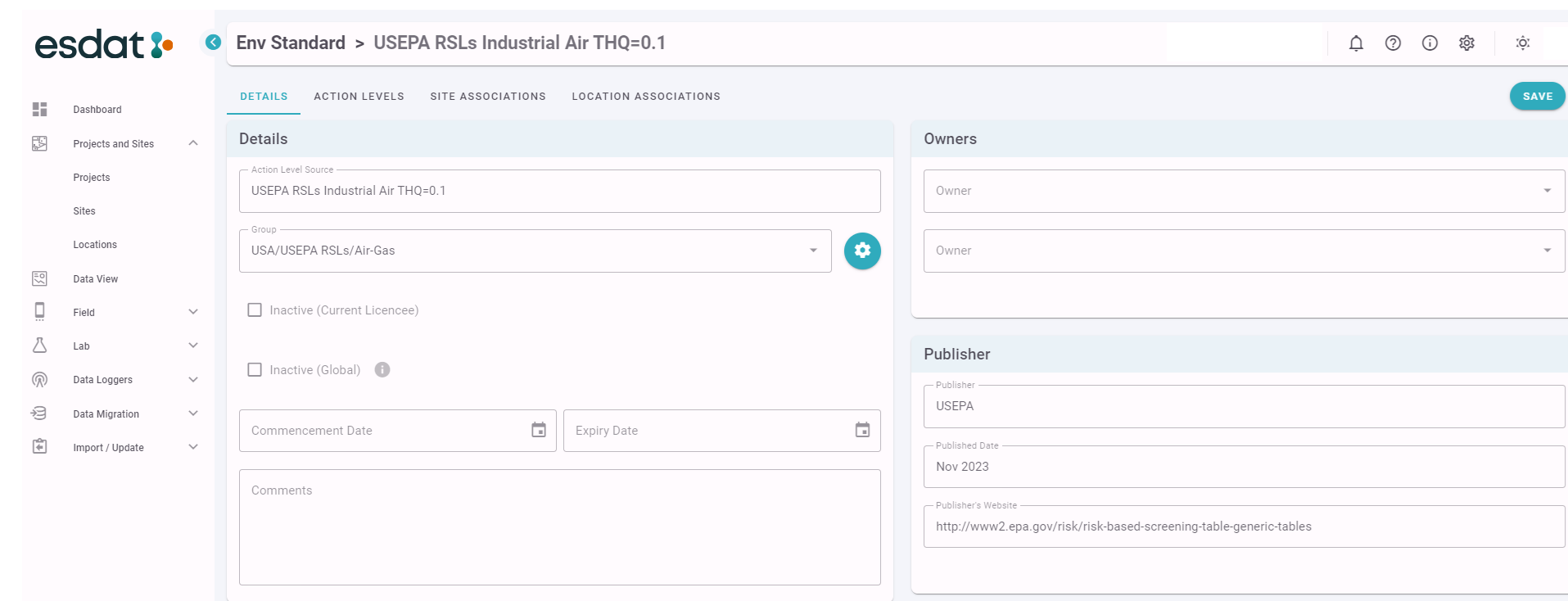Toggle the light/dark theme icon

click(1523, 43)
